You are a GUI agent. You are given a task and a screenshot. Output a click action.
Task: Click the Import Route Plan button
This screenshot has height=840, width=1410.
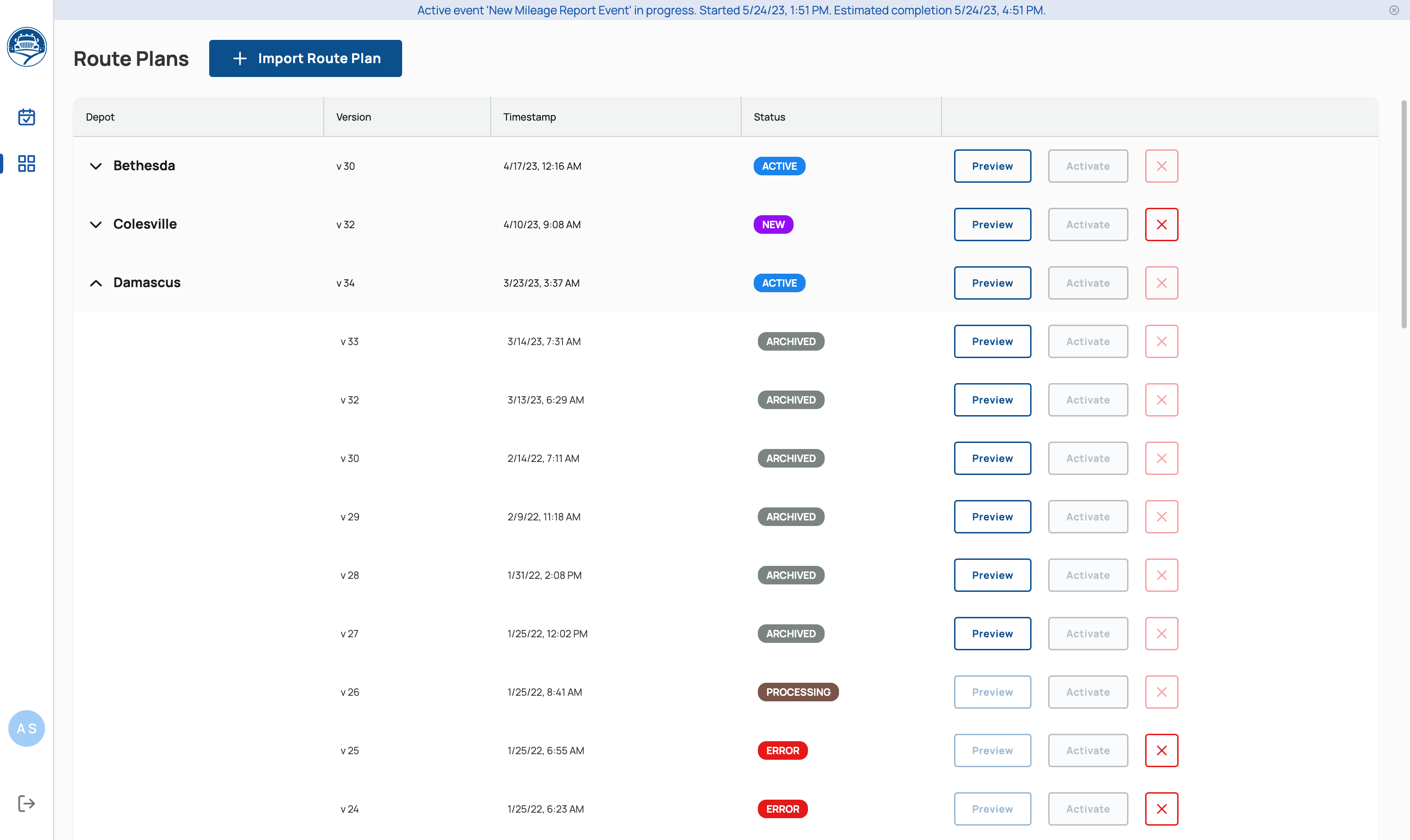pyautogui.click(x=305, y=58)
